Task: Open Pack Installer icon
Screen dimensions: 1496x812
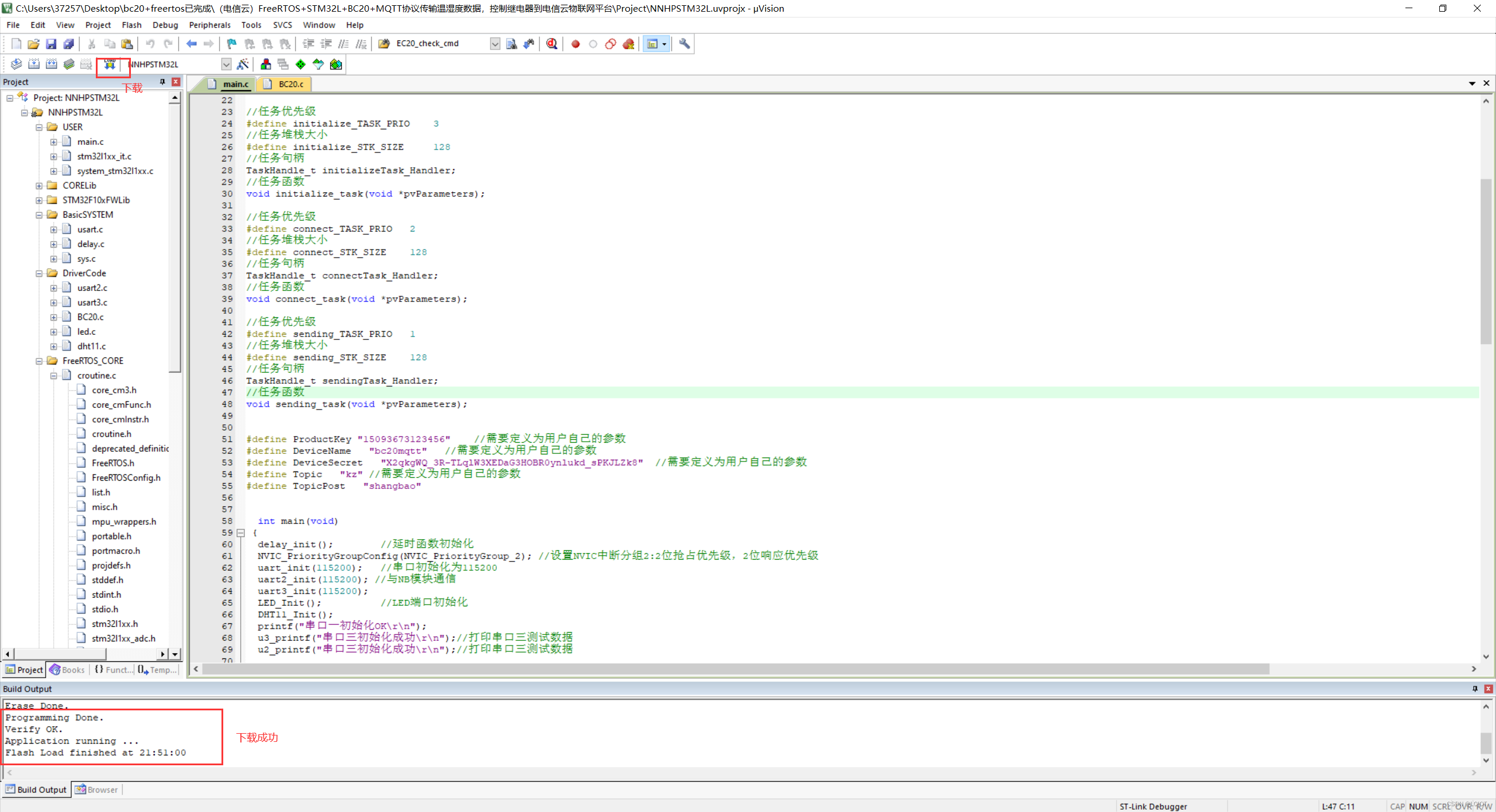Action: coord(336,64)
